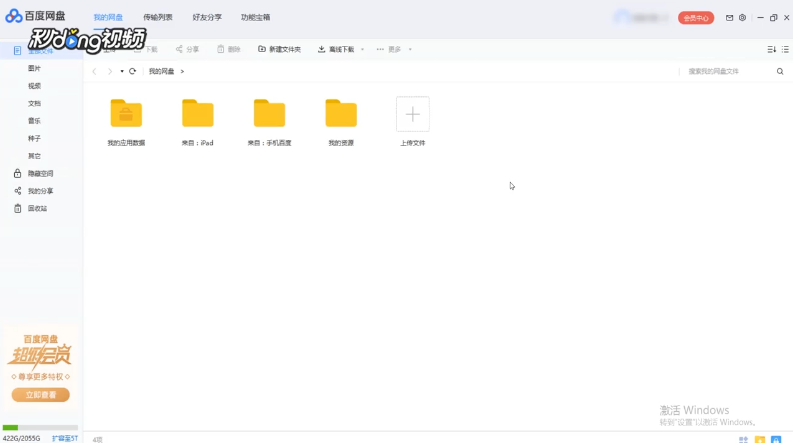Click the 删除 delete toolbar button
The image size is (793, 443).
point(229,49)
